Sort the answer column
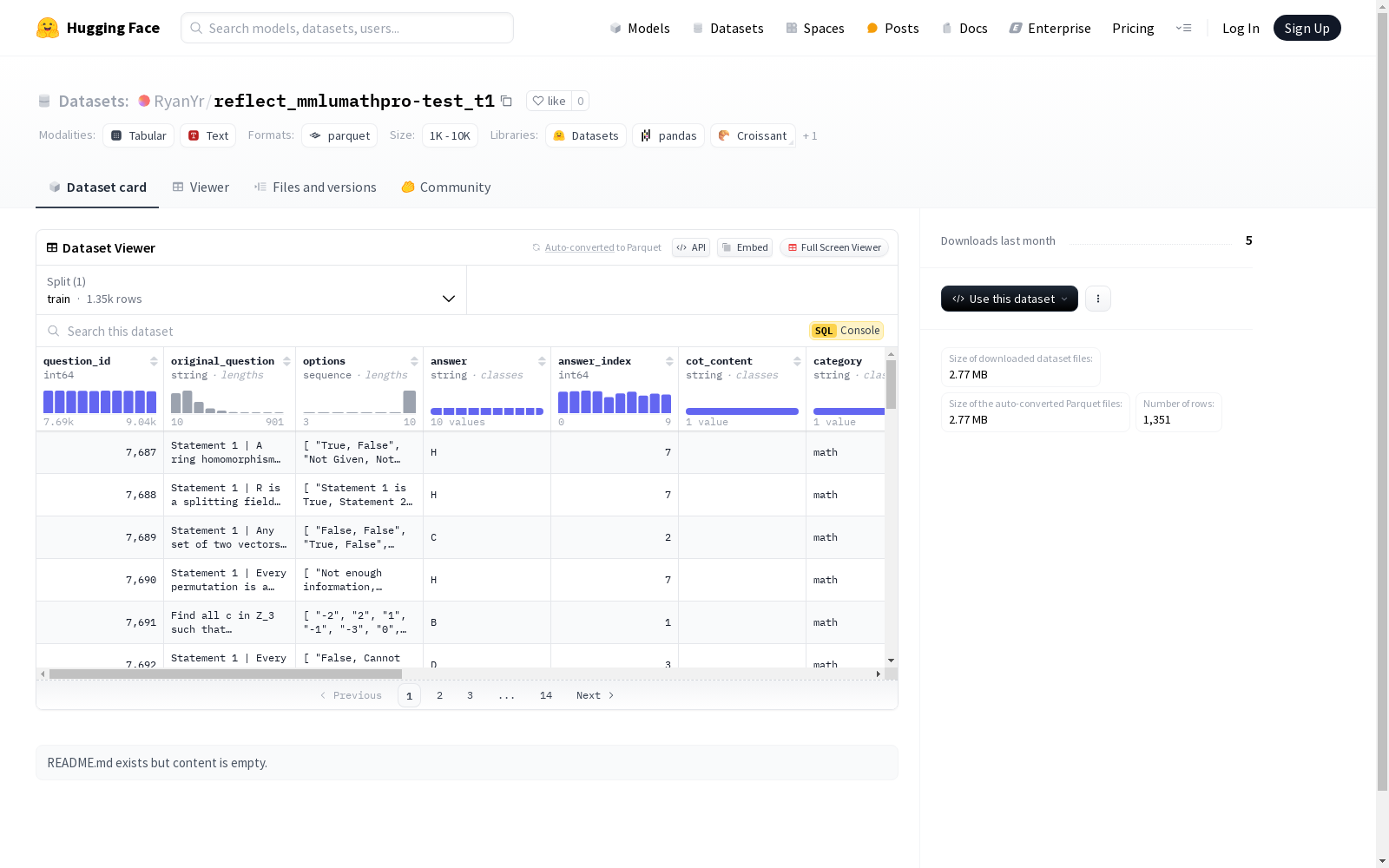1389x868 pixels. (x=542, y=361)
